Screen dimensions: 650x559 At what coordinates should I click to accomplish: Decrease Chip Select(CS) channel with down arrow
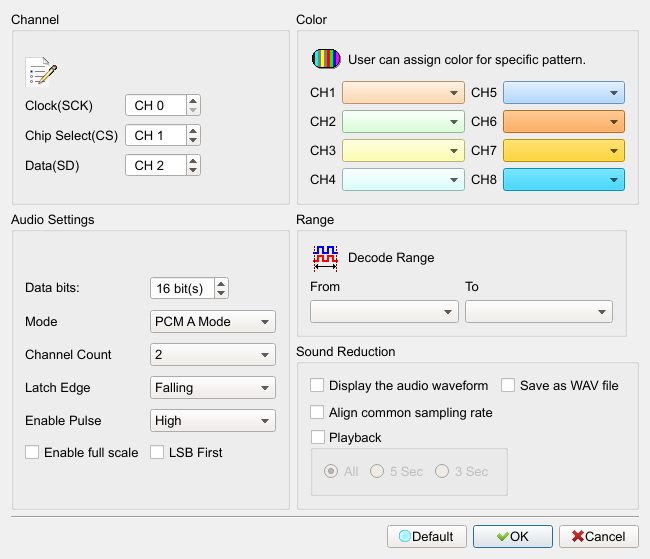(193, 140)
